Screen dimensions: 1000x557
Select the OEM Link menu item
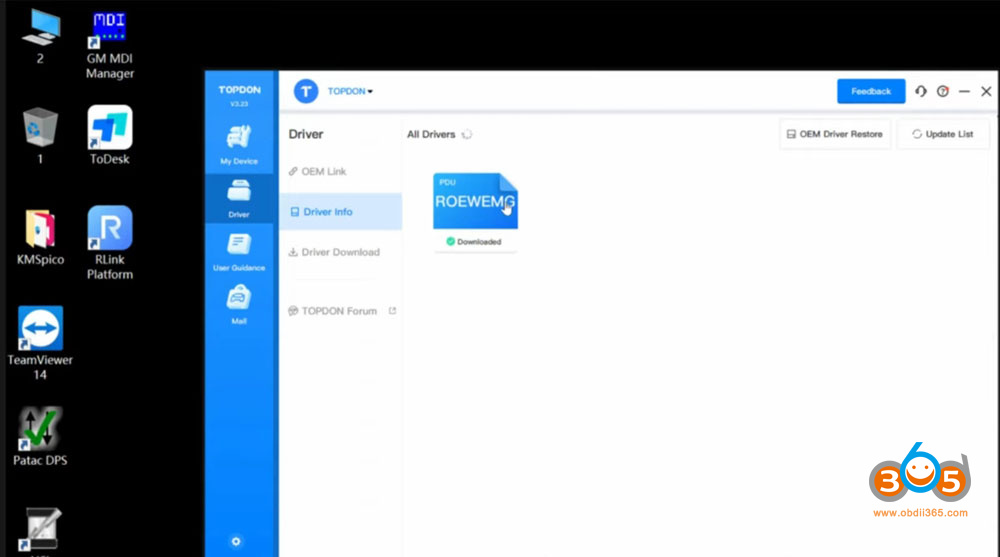323,171
